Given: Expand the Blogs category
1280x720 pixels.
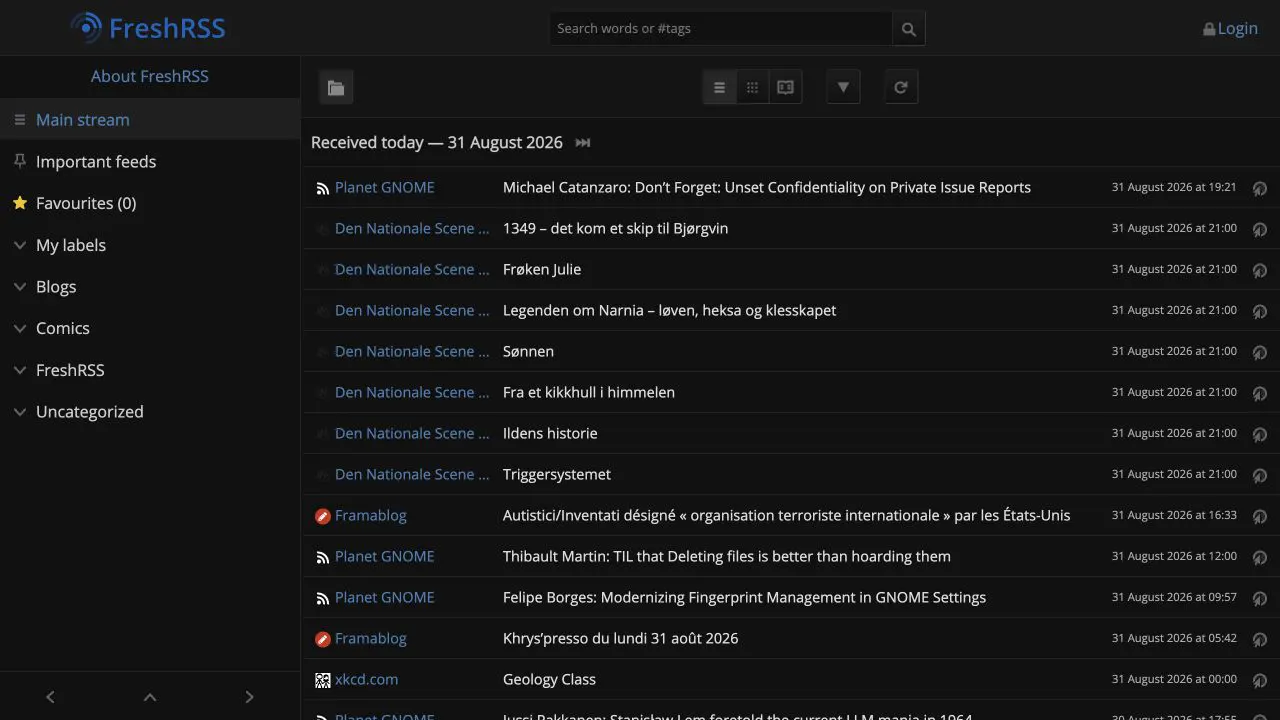Looking at the screenshot, I should pyautogui.click(x=20, y=287).
